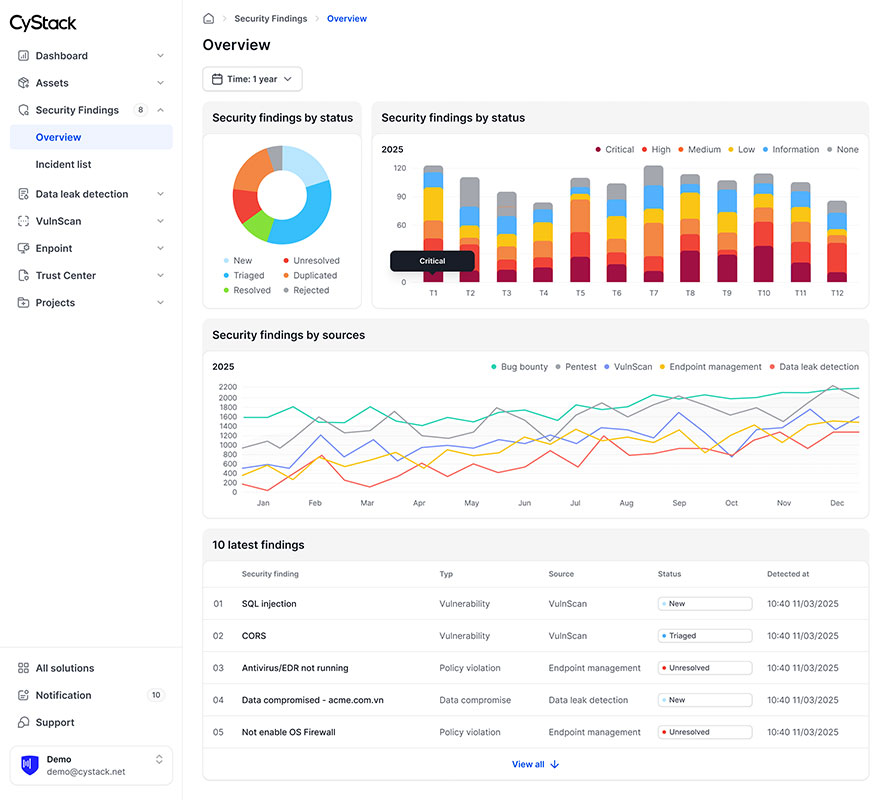Toggle the Critical legend in bar chart
This screenshot has height=800, width=889.
click(613, 150)
